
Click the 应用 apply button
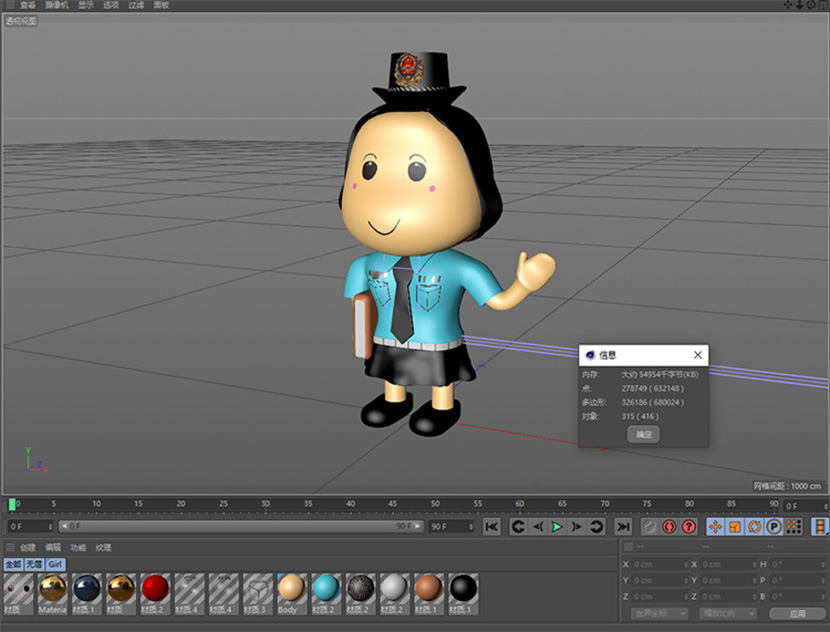click(x=797, y=613)
